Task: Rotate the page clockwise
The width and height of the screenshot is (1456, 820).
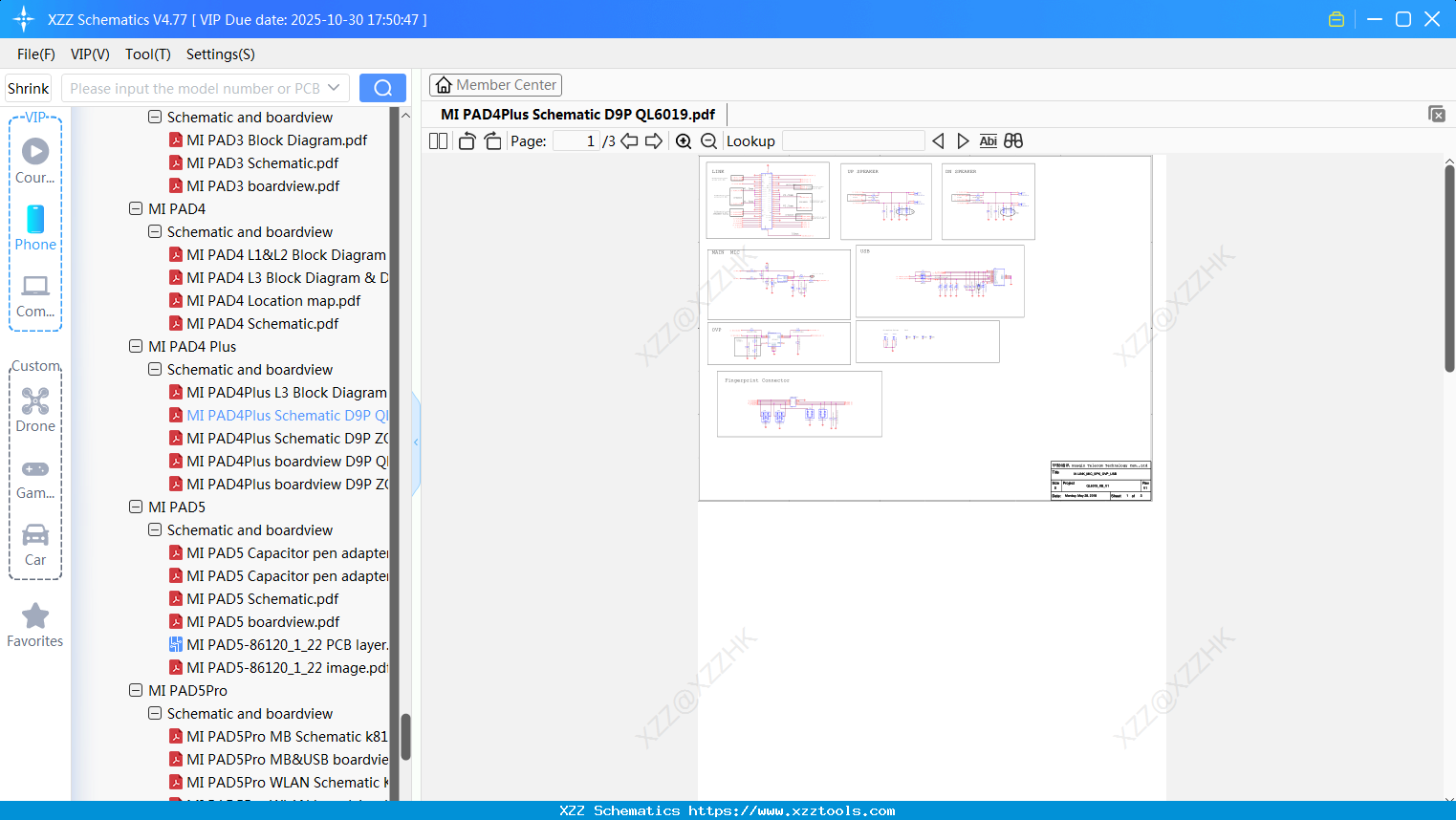Action: (x=492, y=141)
